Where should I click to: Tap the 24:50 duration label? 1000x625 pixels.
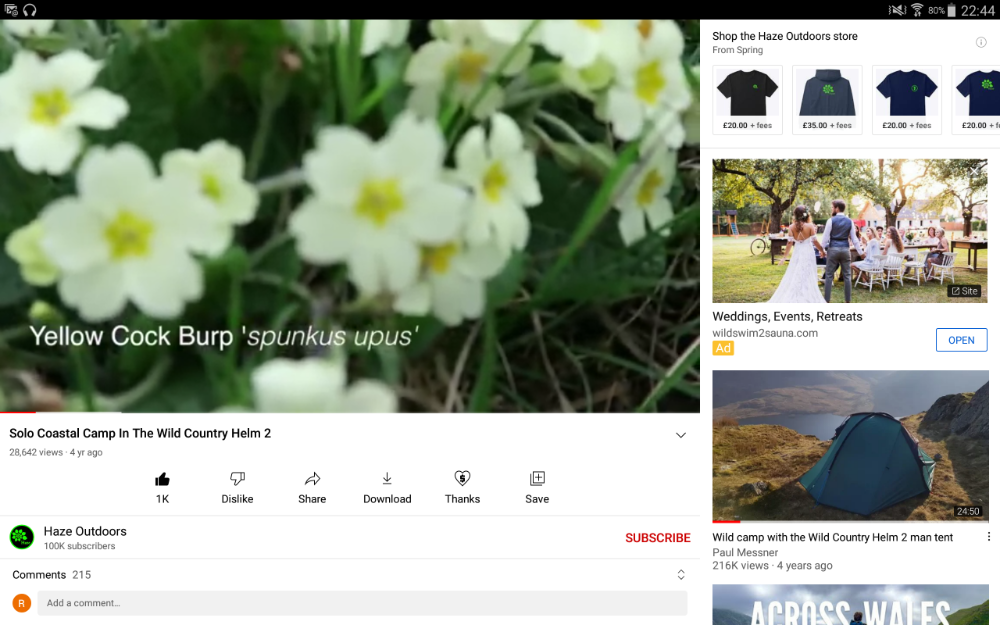(967, 511)
